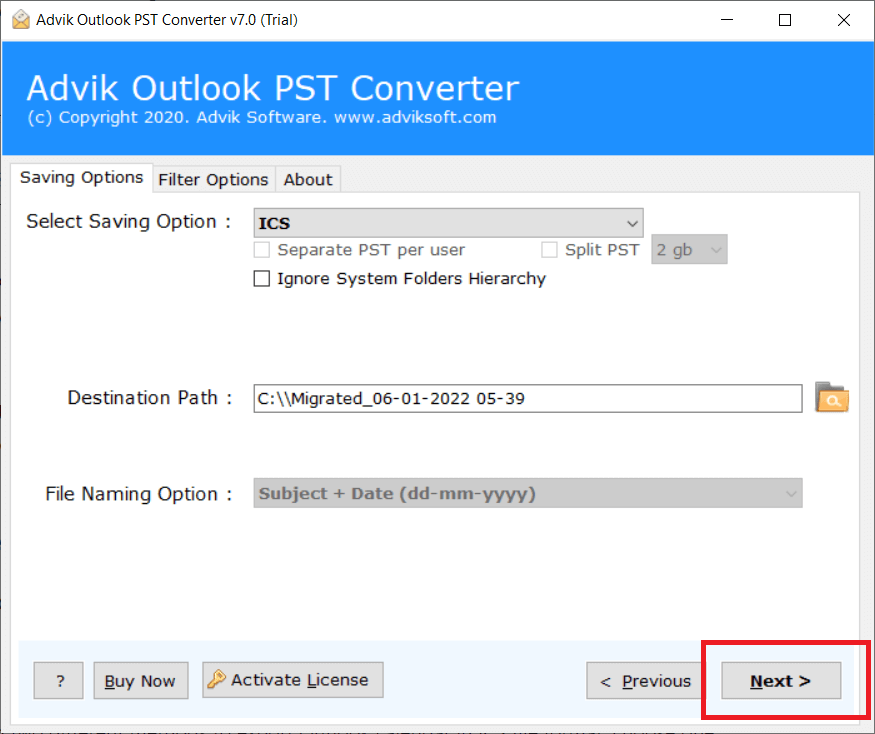Image resolution: width=875 pixels, height=734 pixels.
Task: Click the Activate License button
Action: click(x=292, y=680)
